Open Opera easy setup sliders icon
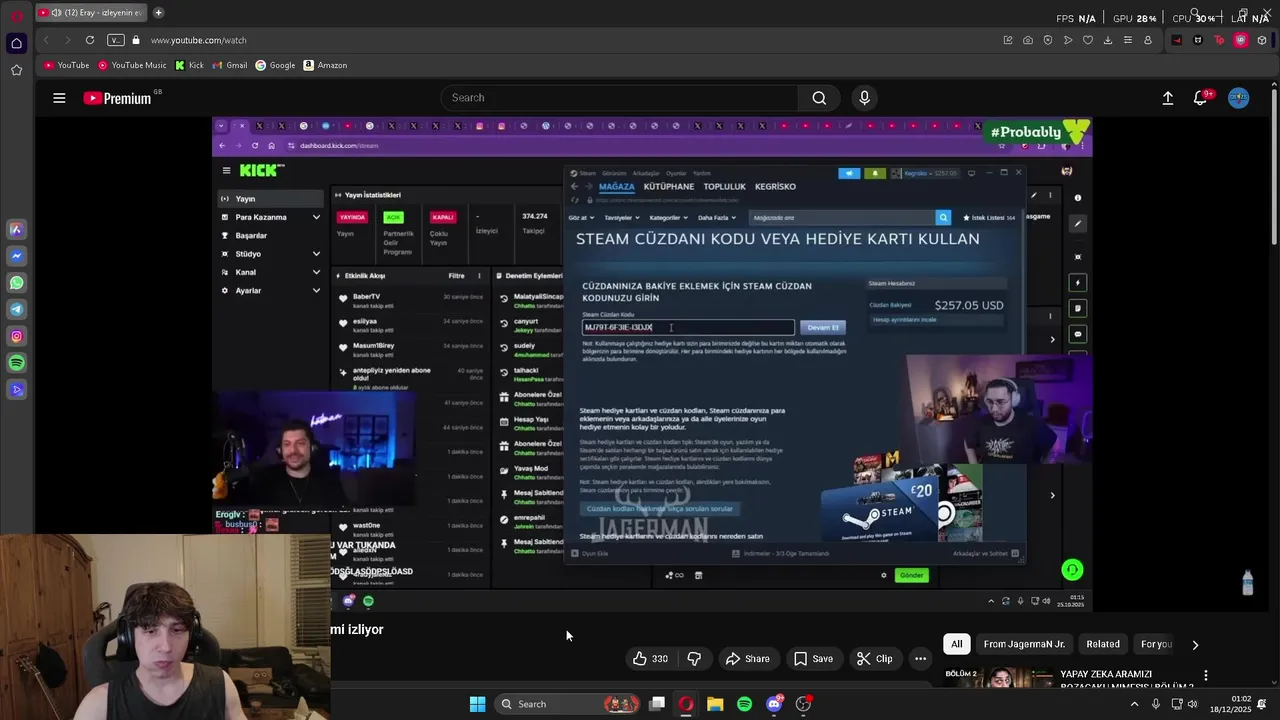Viewport: 1280px width, 720px height. [x=1128, y=40]
